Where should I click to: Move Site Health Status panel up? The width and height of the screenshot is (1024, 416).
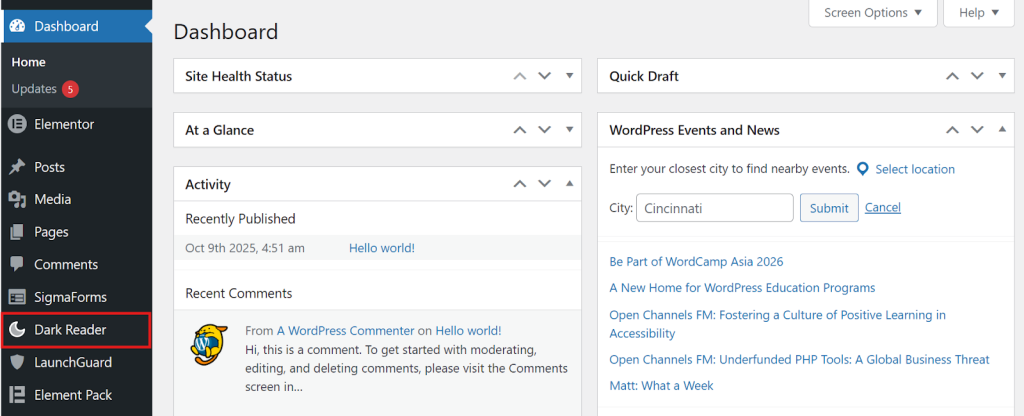point(520,76)
